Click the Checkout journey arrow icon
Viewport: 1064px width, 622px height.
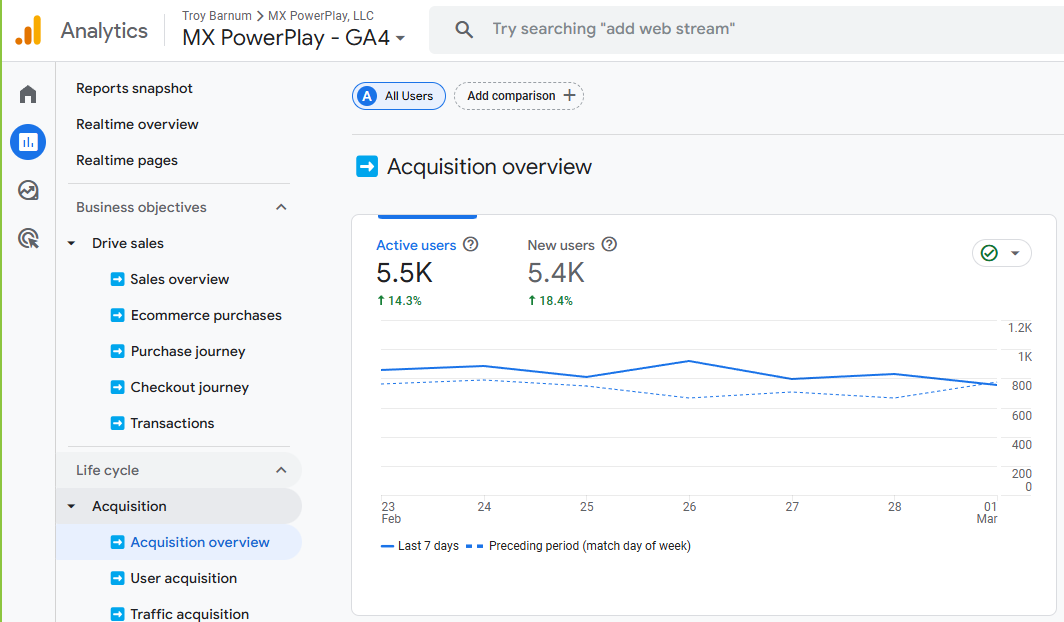click(x=117, y=387)
